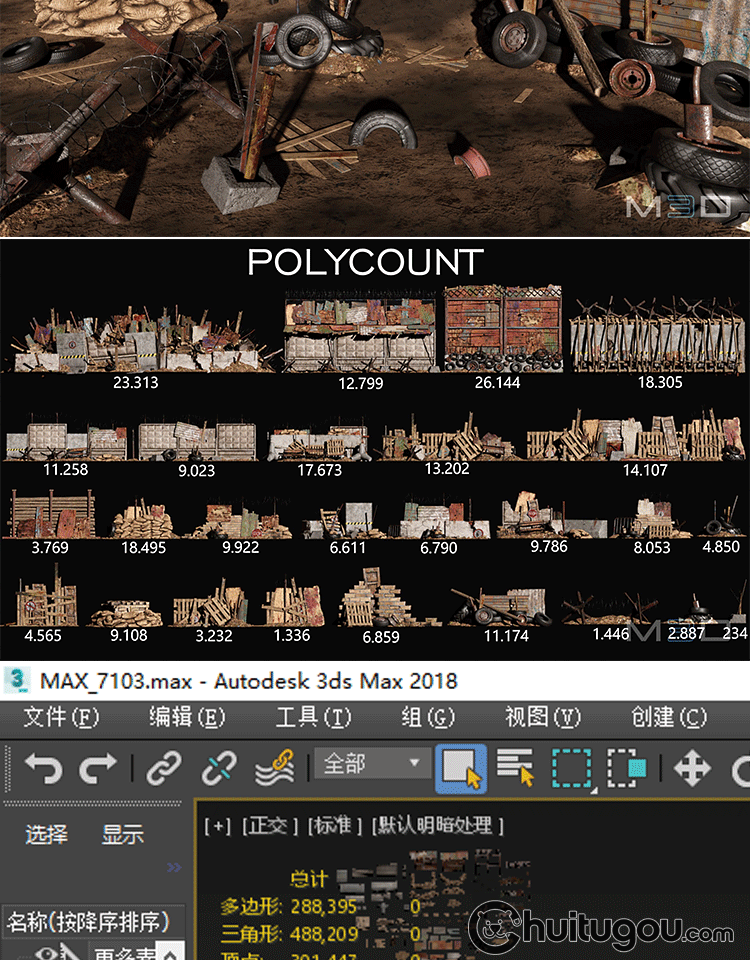Select the wall thumbnail labeled 12.799
The height and width of the screenshot is (960, 750).
coord(361,331)
